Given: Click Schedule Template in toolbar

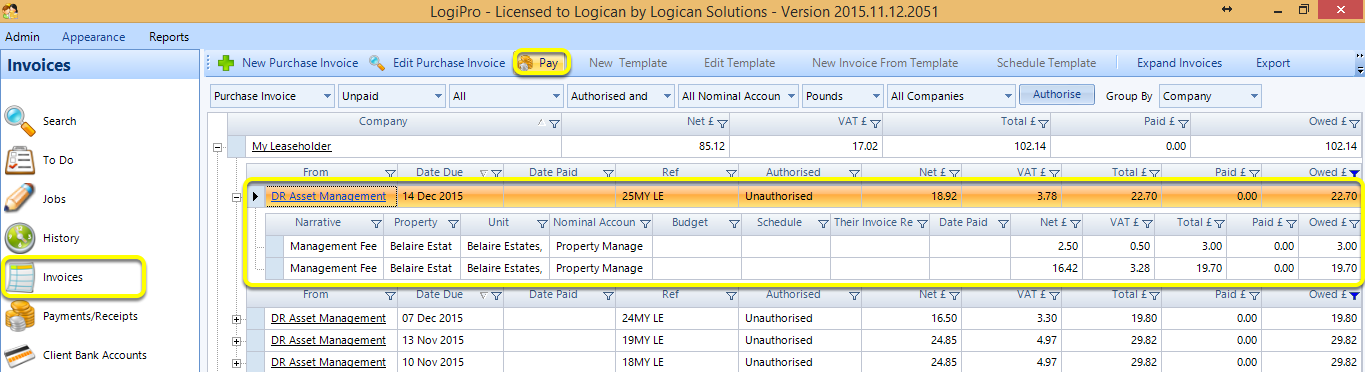Looking at the screenshot, I should tap(1046, 63).
